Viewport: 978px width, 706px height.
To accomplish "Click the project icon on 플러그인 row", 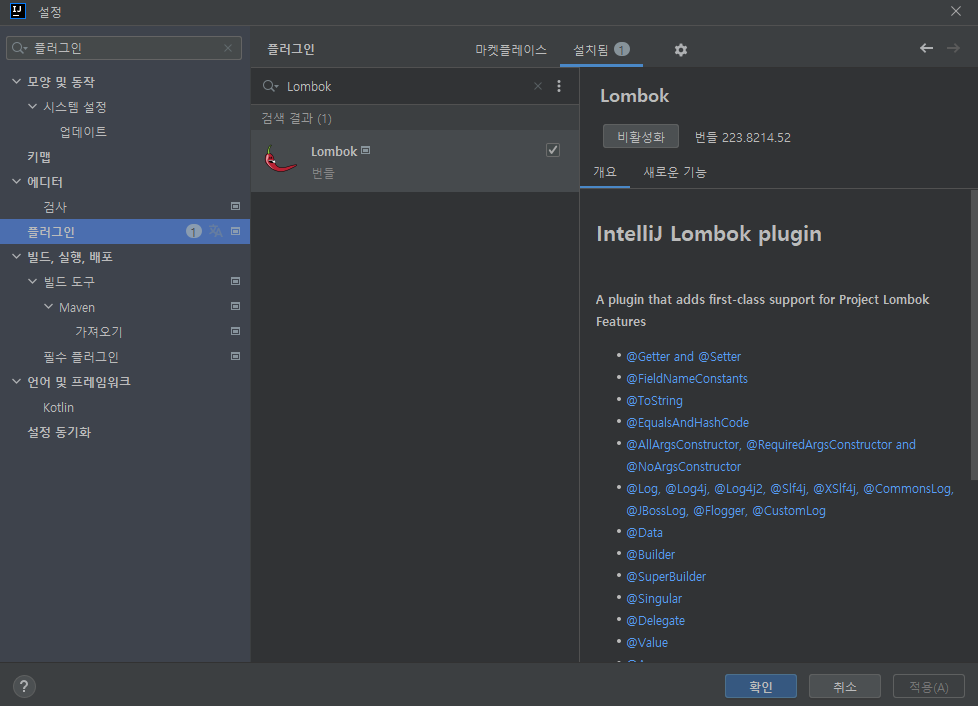I will coord(236,231).
